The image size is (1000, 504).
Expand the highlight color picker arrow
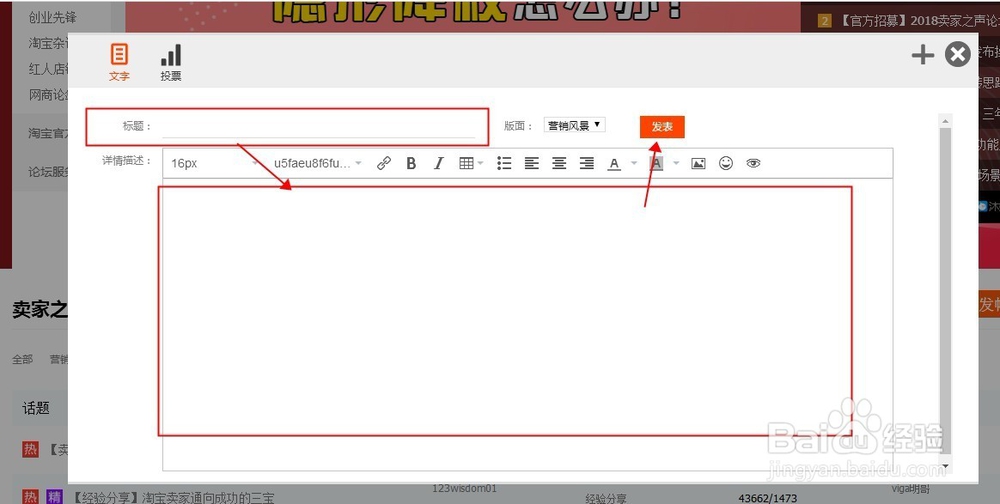point(676,163)
